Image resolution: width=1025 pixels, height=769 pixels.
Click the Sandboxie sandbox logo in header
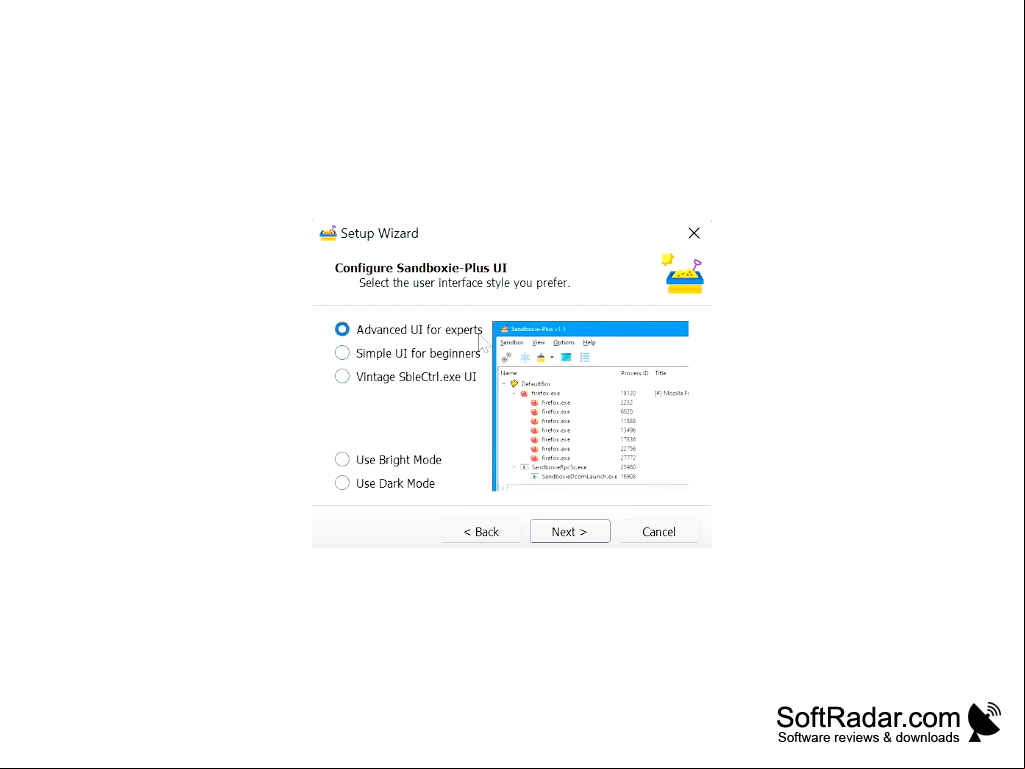(x=683, y=273)
